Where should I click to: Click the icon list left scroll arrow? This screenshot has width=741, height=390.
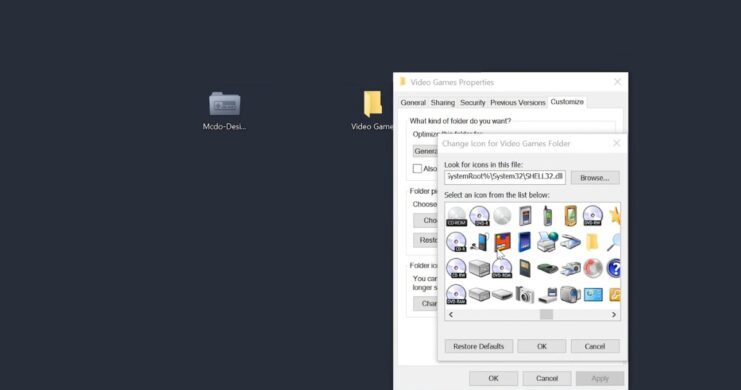[451, 315]
